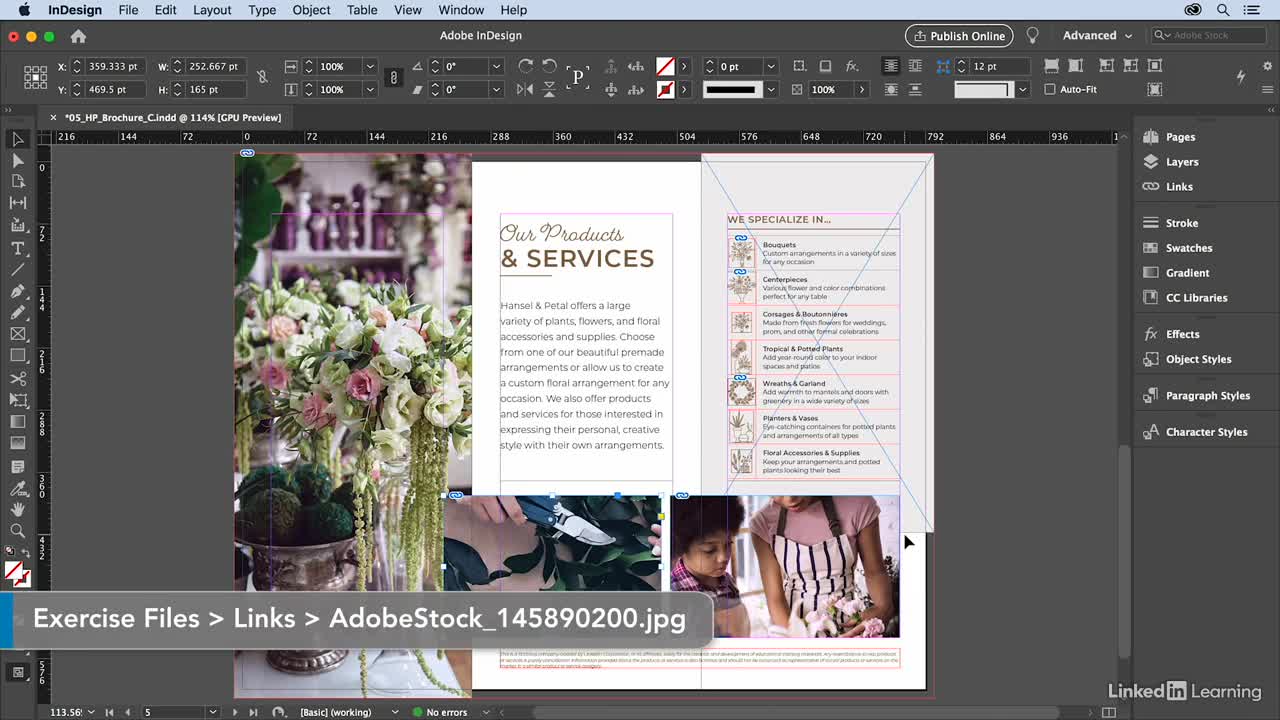Select the Free Transform tool
This screenshot has height=720, width=1280.
pyautogui.click(x=18, y=400)
